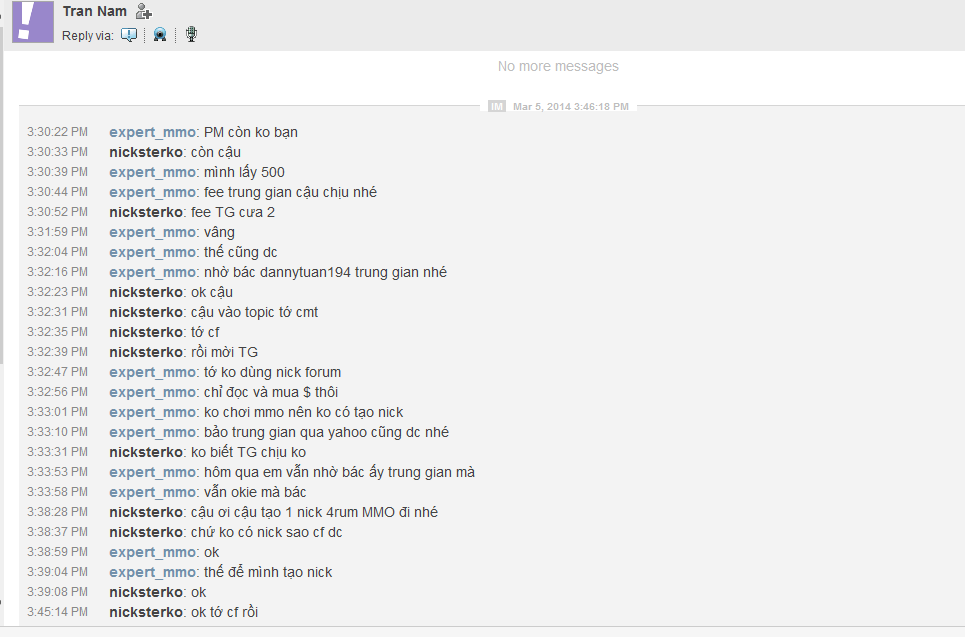
Task: Select message mentioning dannytuan194 trung gian
Action: pos(325,272)
